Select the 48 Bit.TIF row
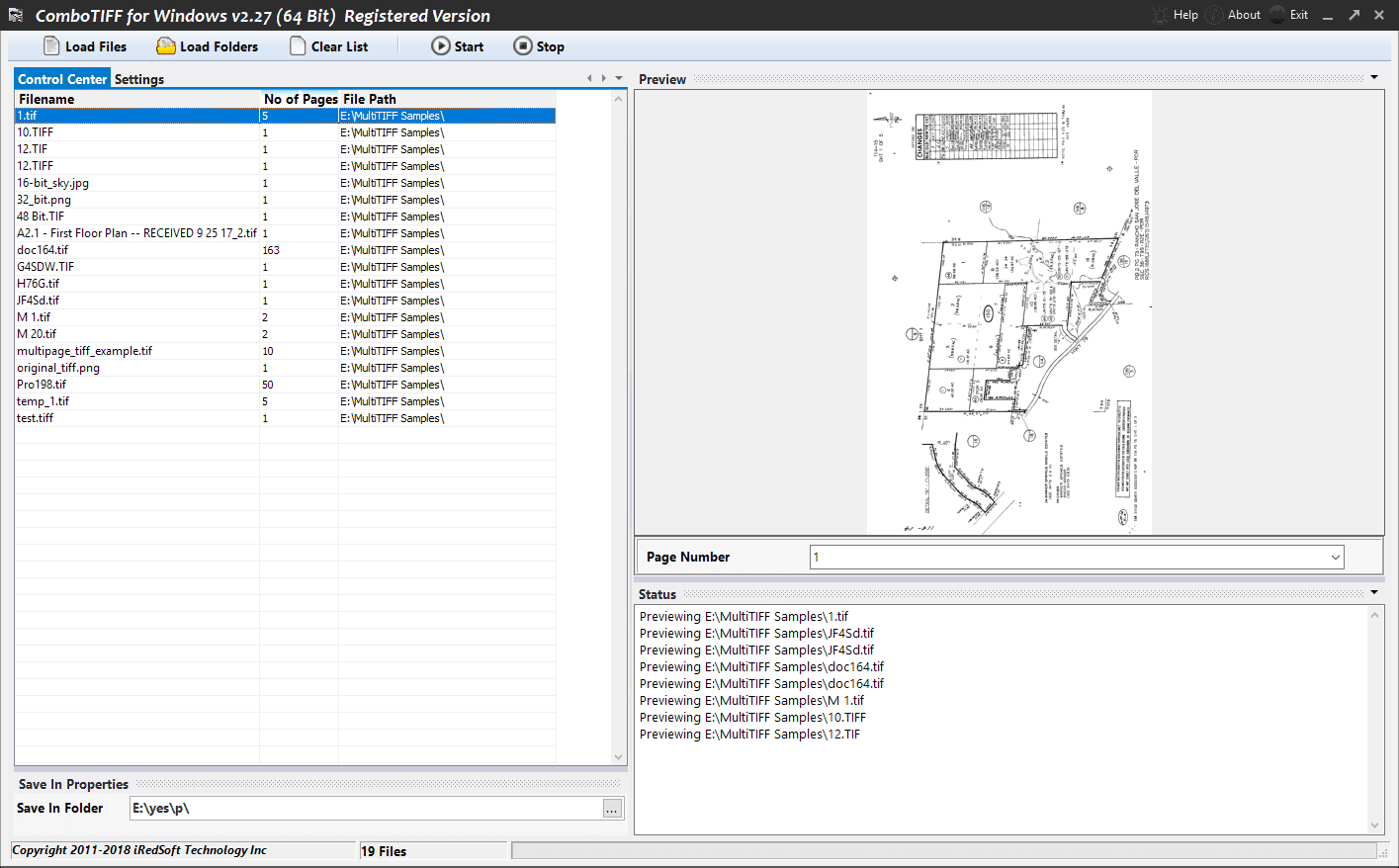 [x=285, y=217]
